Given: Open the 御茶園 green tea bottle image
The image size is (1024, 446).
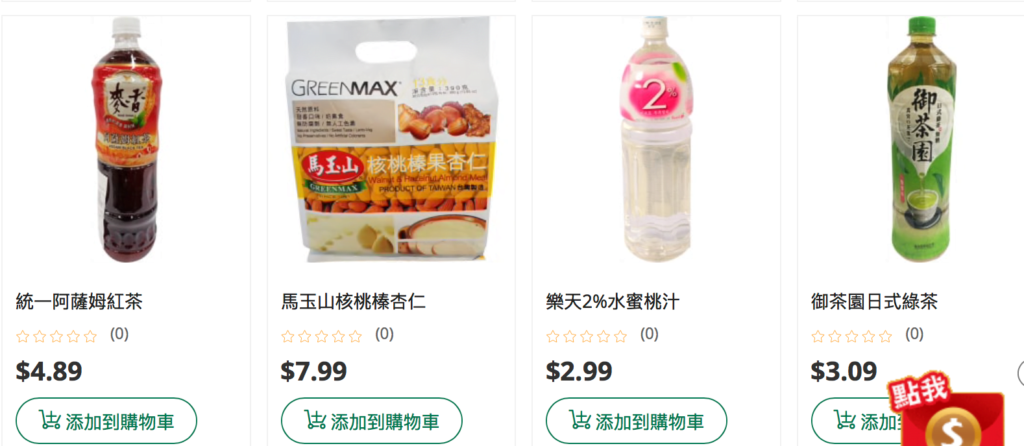Looking at the screenshot, I should tap(921, 140).
